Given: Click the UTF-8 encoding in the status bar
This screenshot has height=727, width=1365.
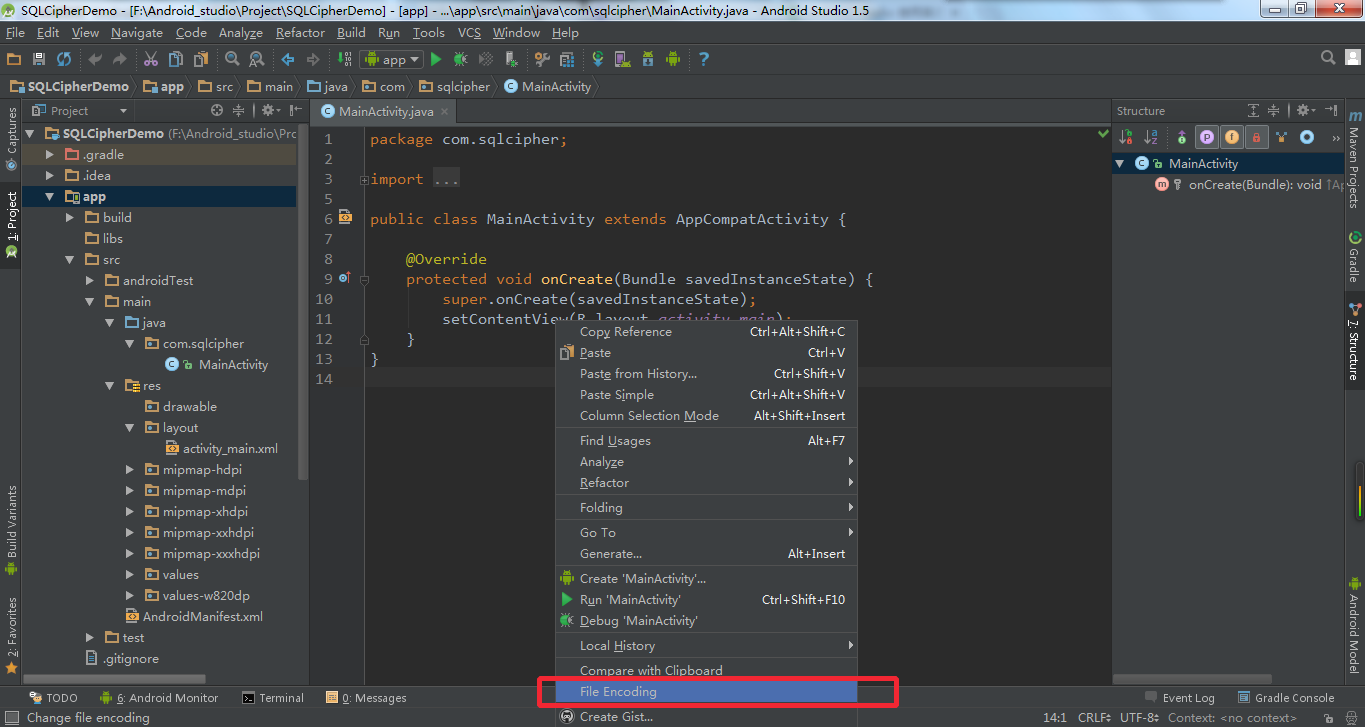Looking at the screenshot, I should [1140, 718].
